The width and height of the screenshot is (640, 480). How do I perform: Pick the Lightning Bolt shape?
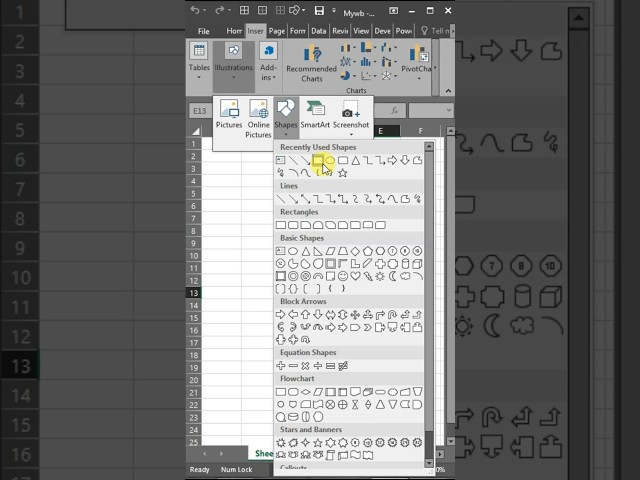pos(368,276)
